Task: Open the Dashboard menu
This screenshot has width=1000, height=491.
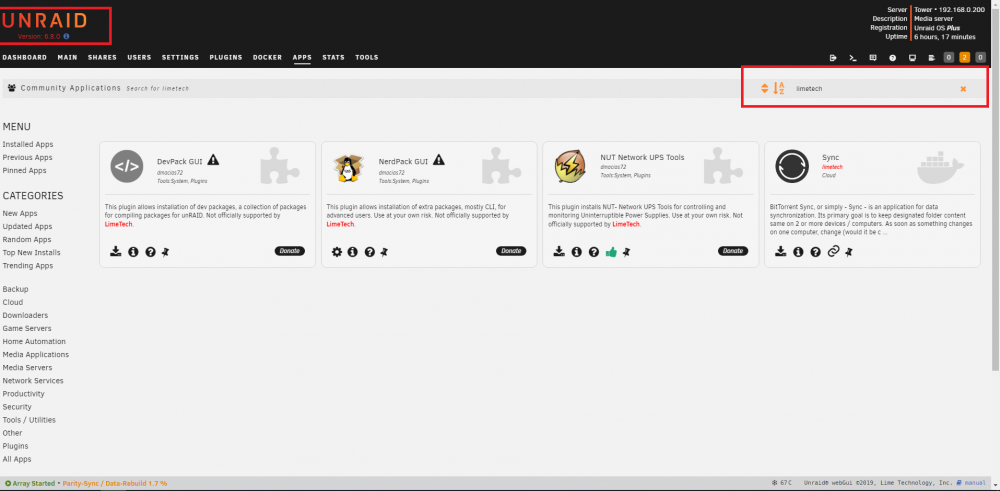Action: click(x=25, y=57)
